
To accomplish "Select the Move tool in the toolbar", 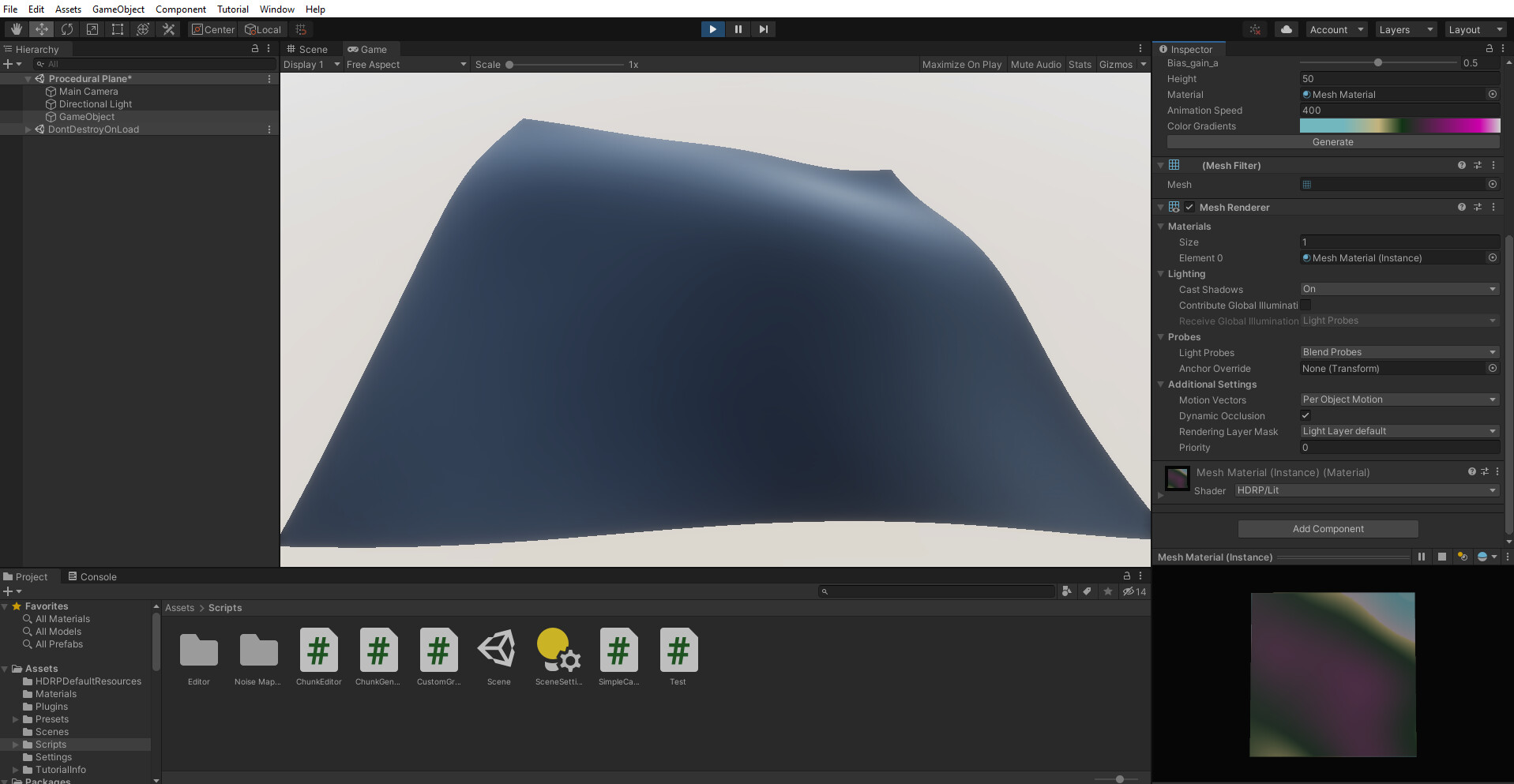I will [41, 29].
